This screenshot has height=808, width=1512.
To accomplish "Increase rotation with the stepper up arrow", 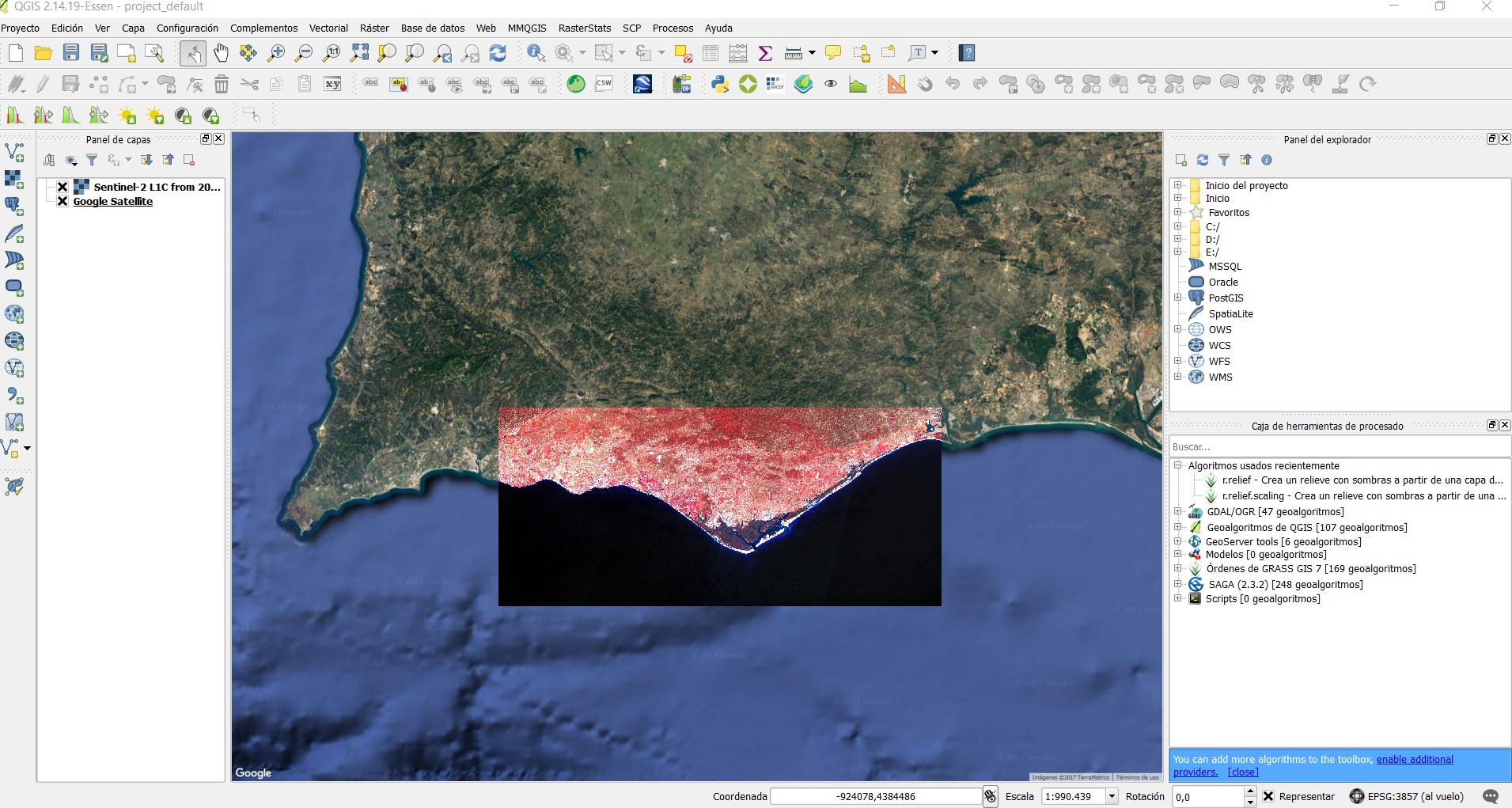I will pyautogui.click(x=1250, y=791).
